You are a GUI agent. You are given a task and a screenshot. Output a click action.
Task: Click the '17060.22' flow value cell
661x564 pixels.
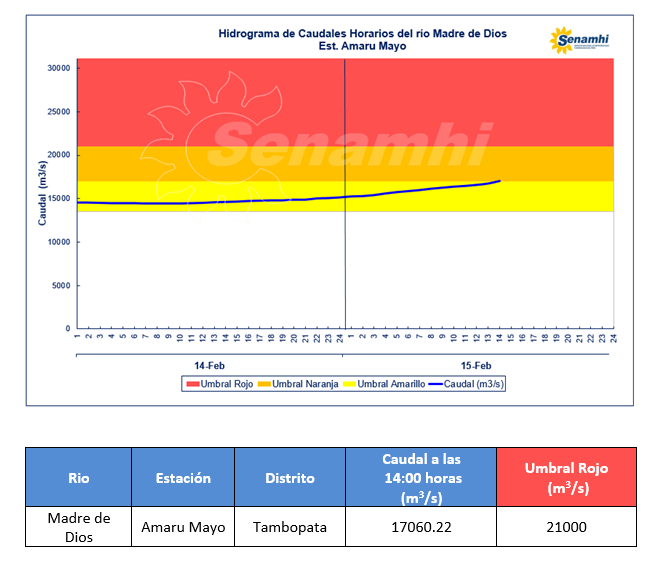click(422, 527)
